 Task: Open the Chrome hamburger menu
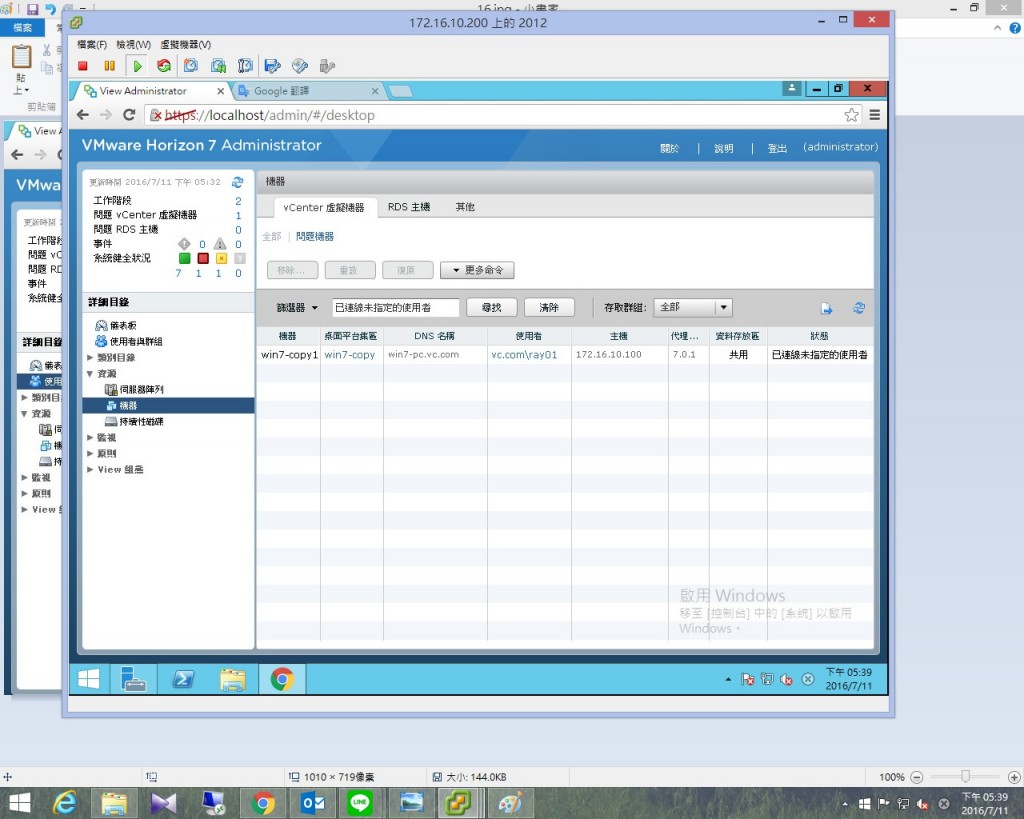click(x=875, y=115)
